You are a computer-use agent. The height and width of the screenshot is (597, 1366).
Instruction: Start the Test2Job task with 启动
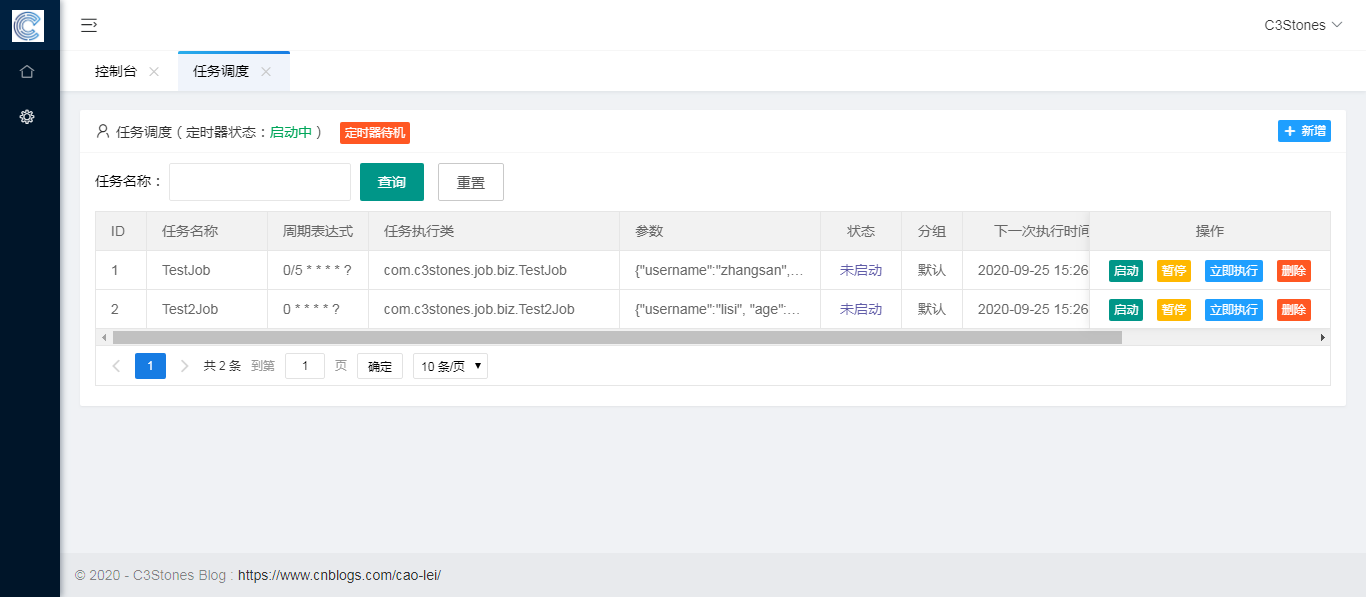pyautogui.click(x=1126, y=310)
